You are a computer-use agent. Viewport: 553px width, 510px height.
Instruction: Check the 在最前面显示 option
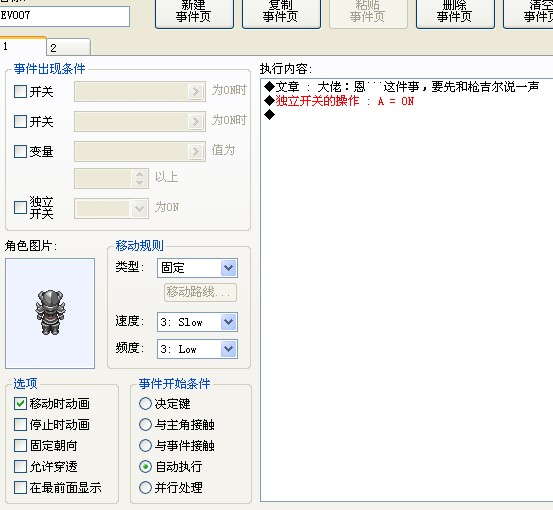(x=20, y=488)
